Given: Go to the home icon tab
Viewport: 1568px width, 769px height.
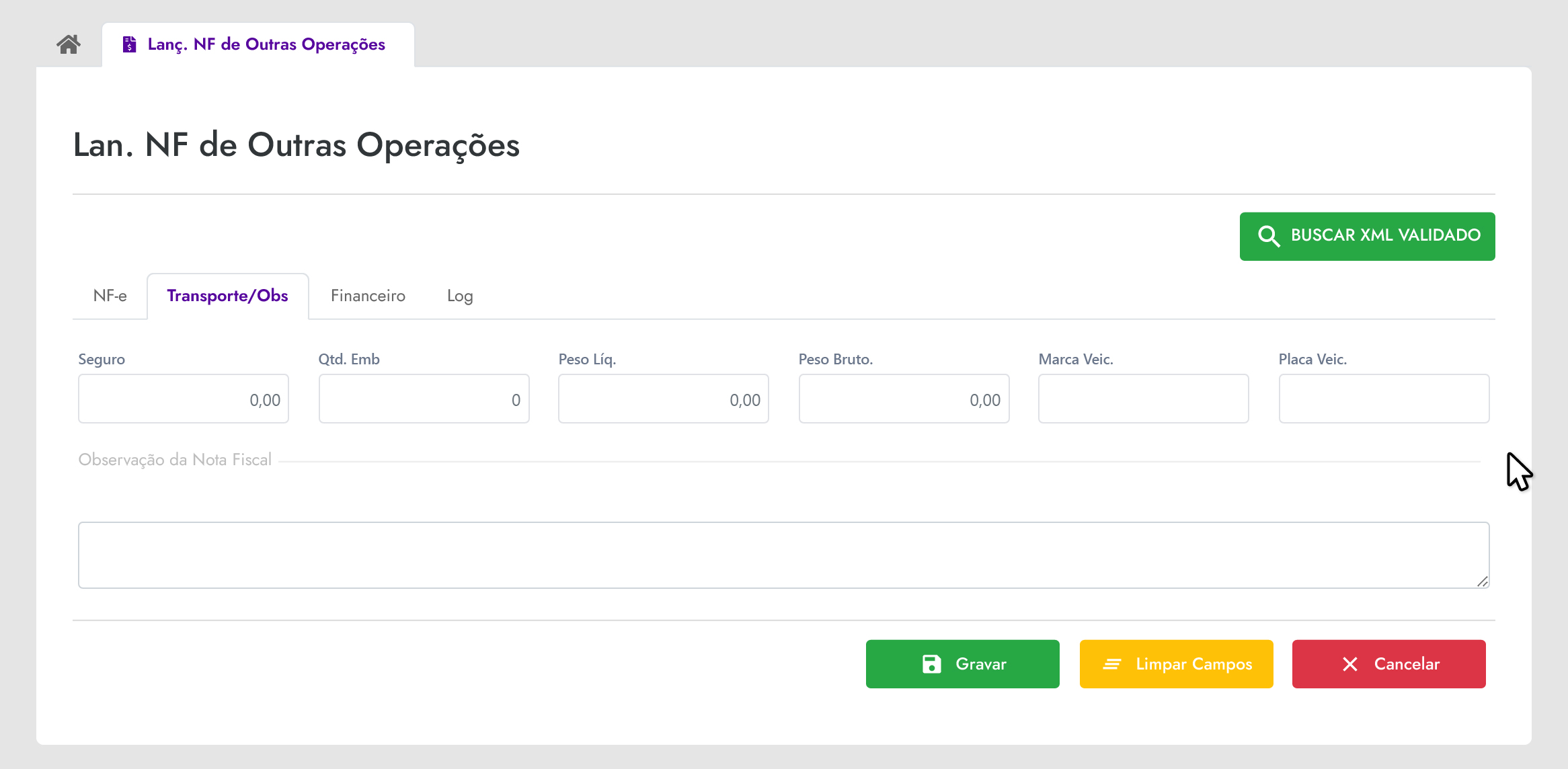Looking at the screenshot, I should (69, 44).
